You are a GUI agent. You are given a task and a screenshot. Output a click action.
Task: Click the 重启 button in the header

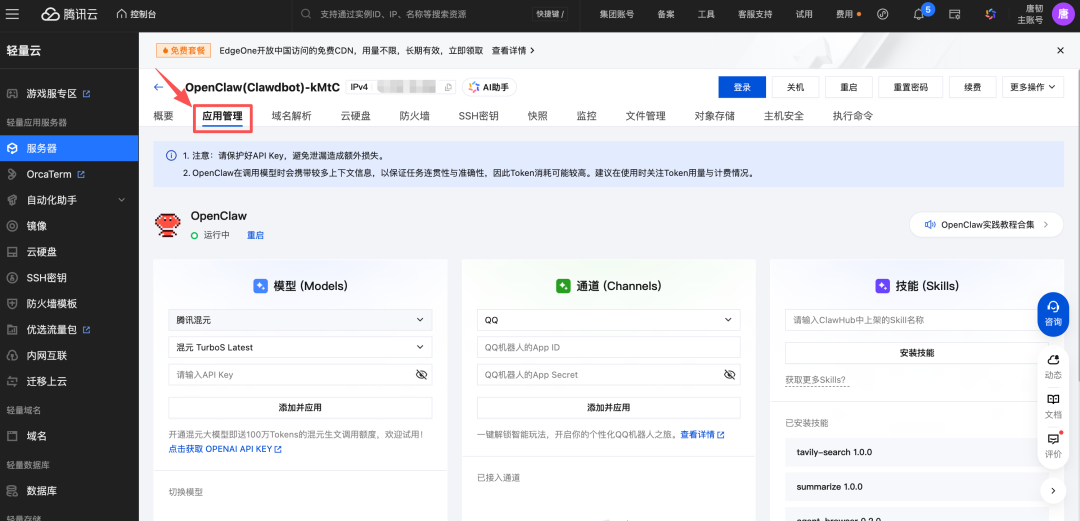[849, 88]
